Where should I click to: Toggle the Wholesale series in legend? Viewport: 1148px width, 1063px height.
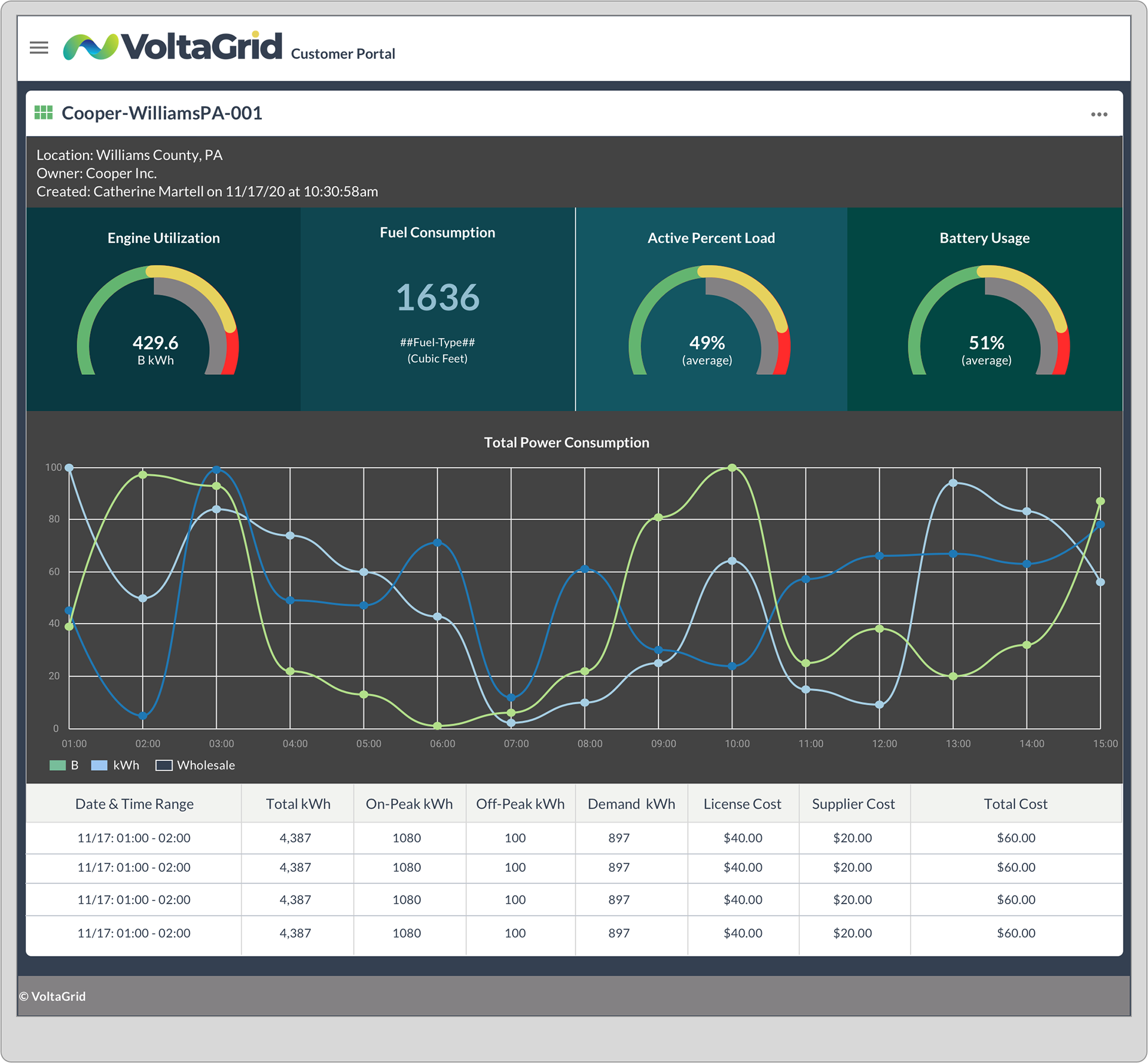(x=164, y=765)
